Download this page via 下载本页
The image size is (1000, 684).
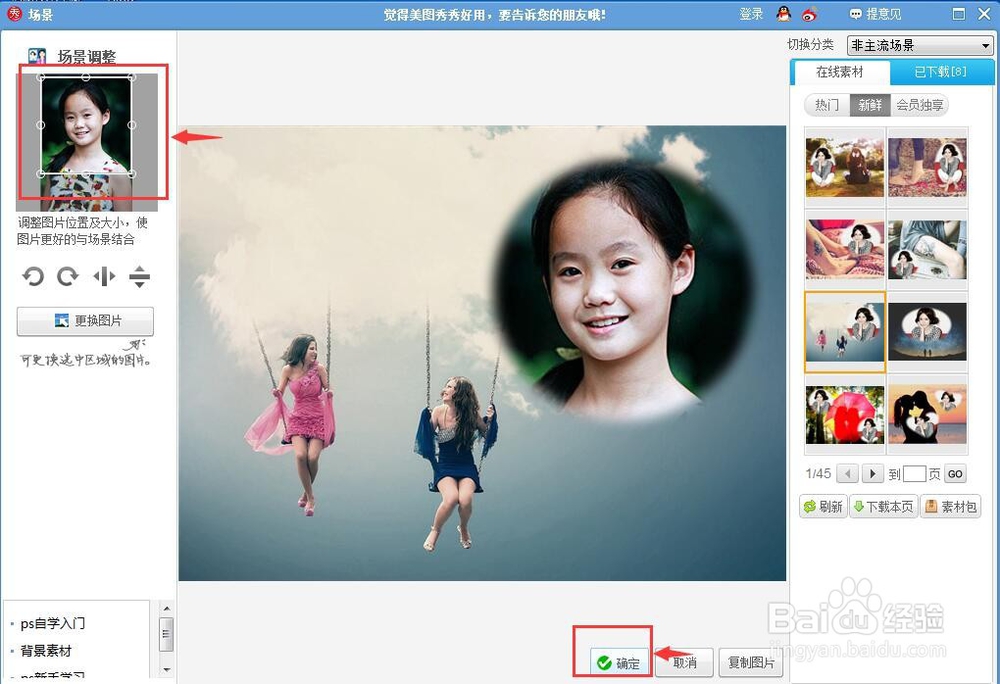click(x=883, y=506)
